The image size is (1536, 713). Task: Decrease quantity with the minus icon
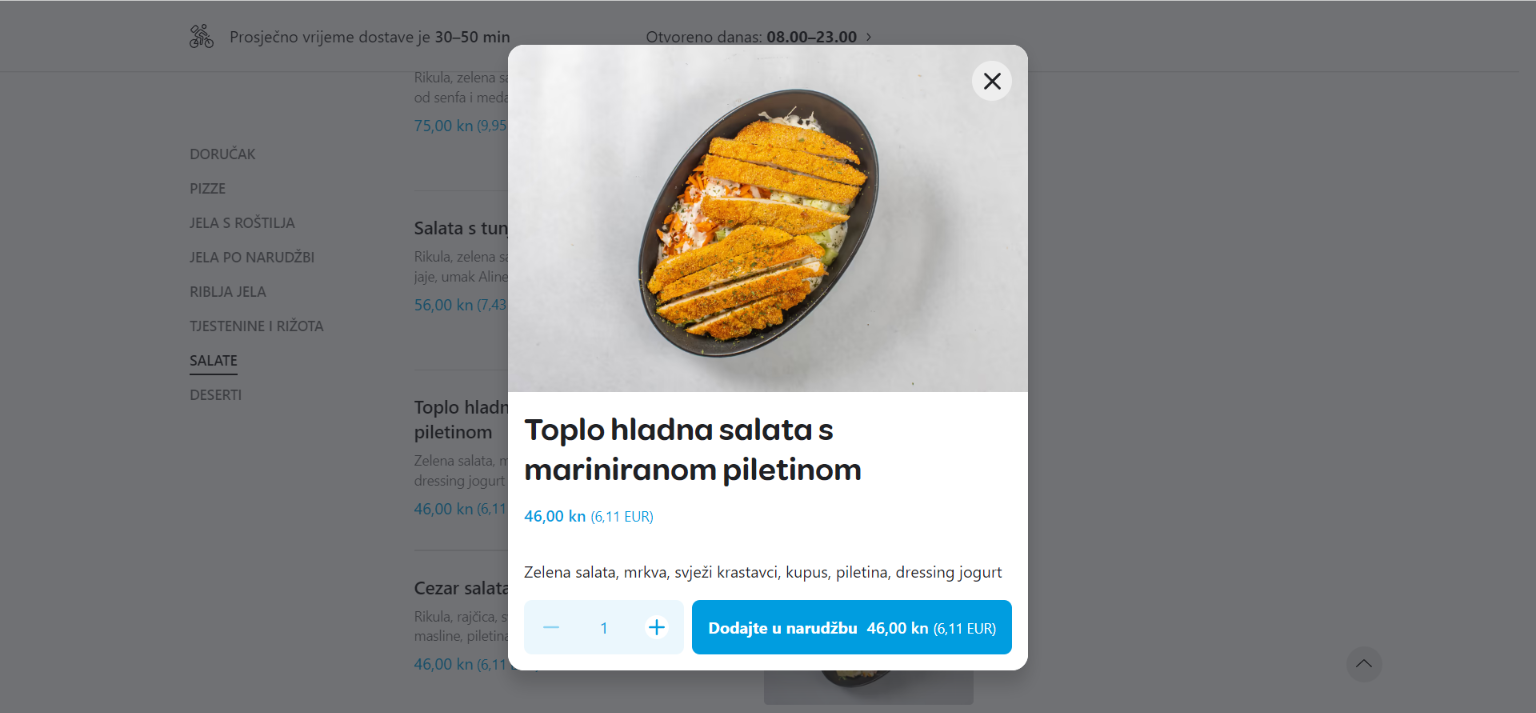[551, 627]
